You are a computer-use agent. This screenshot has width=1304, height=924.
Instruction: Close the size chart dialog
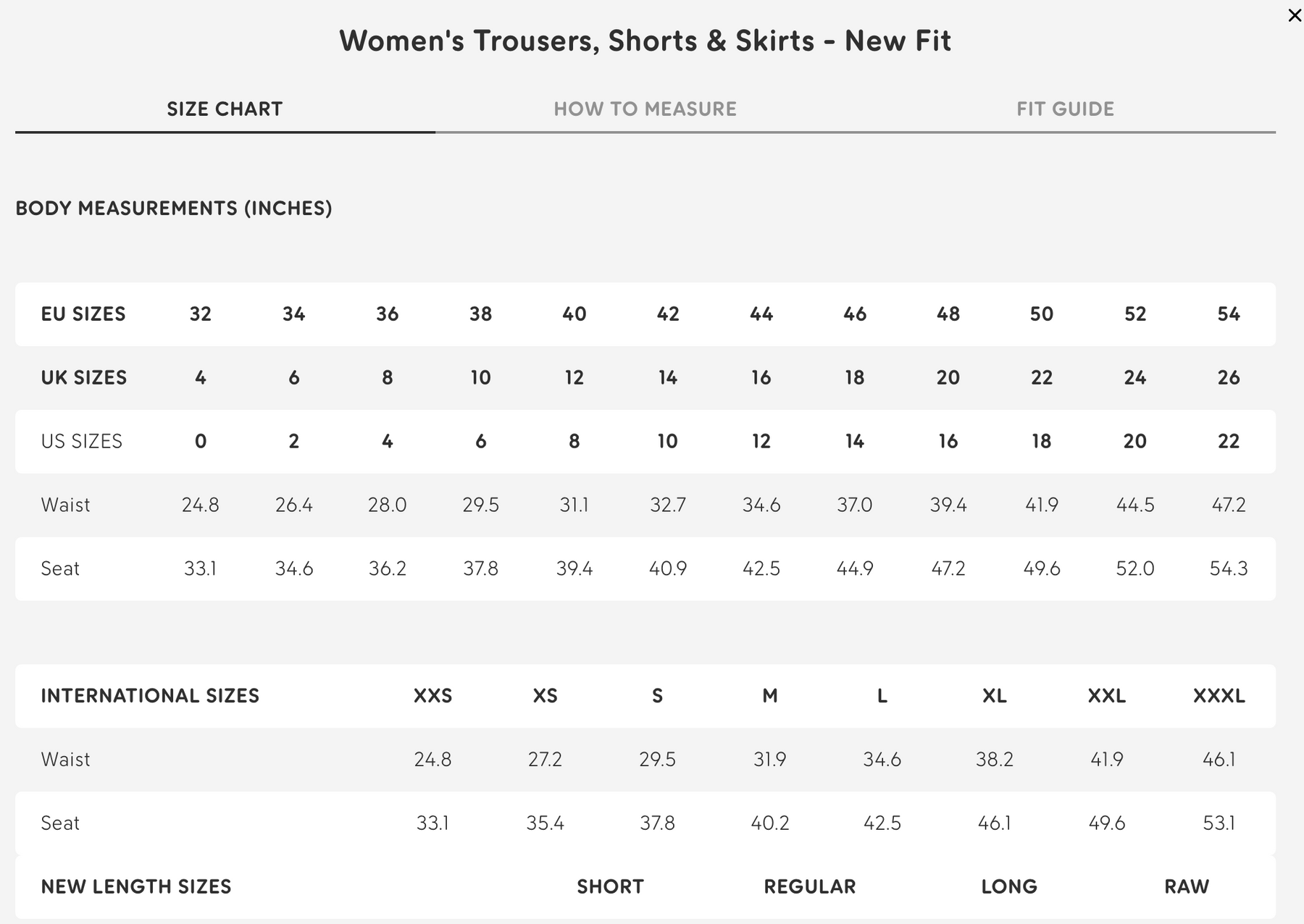[1294, 15]
